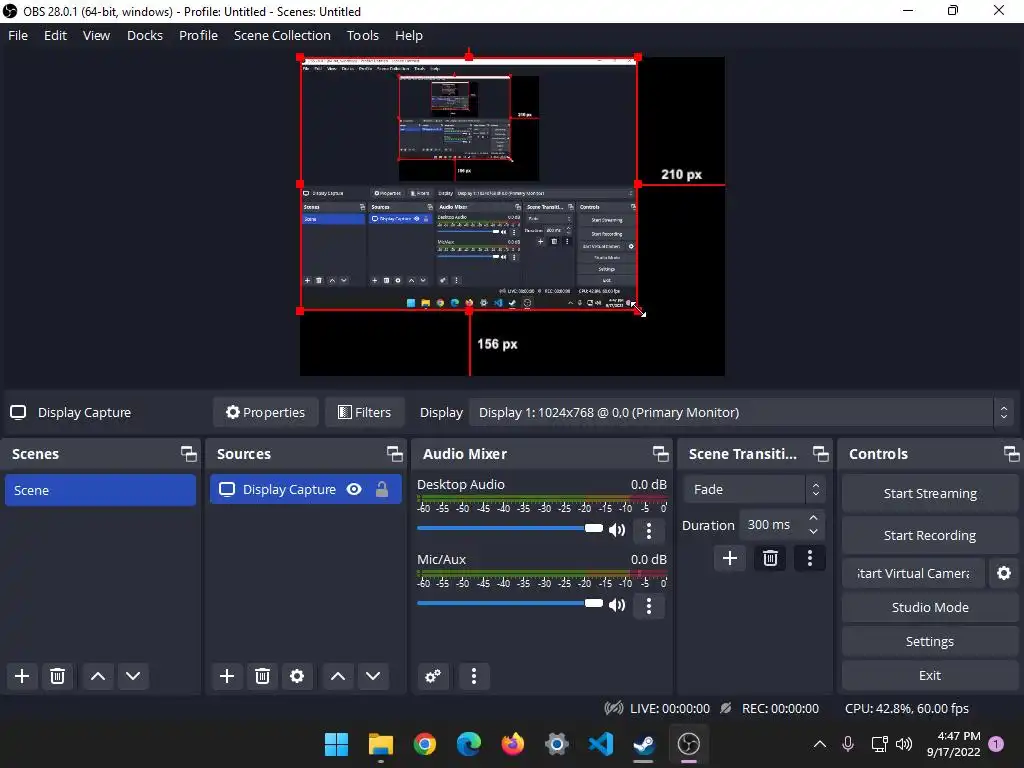Viewport: 1024px width, 768px height.
Task: Mute Mic/Aux speaker icon
Action: (x=617, y=605)
